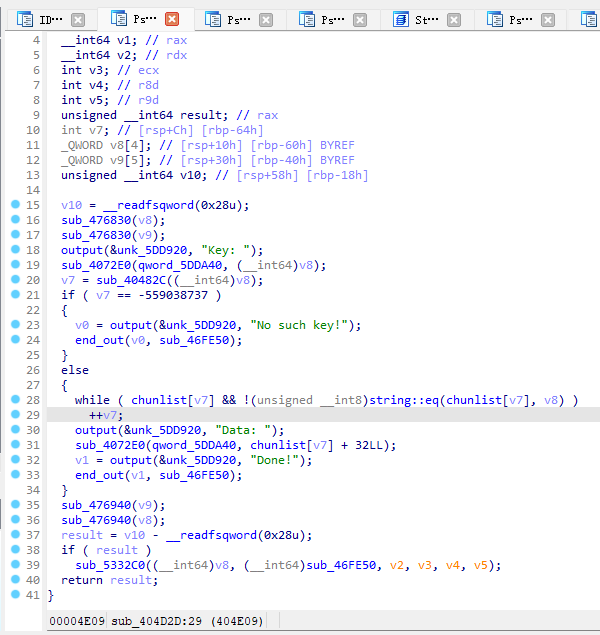Click status bar sub_404D2D:29 location
Viewport: 600px width, 635px height.
coord(157,621)
